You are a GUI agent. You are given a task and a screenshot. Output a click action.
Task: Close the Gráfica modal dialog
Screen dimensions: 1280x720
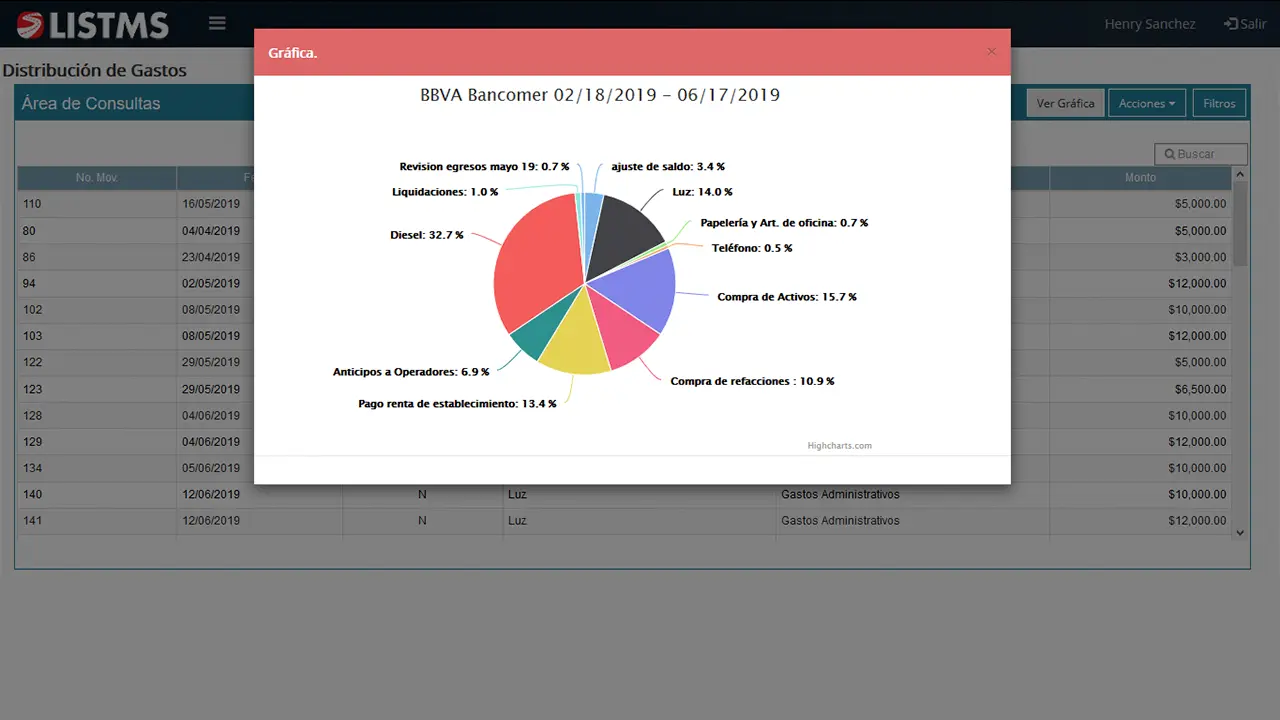991,52
